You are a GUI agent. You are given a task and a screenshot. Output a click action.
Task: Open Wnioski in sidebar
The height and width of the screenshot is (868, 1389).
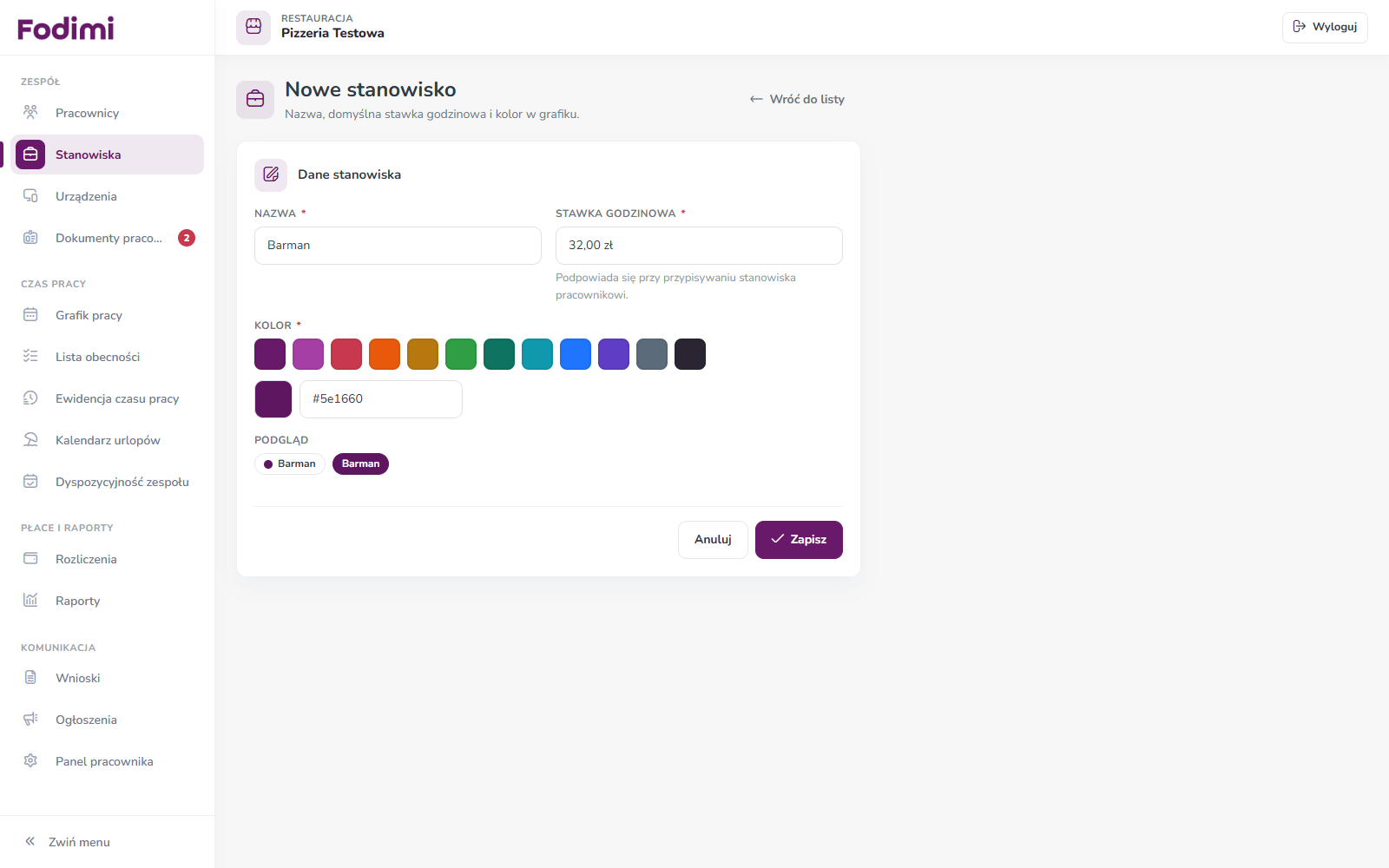pos(107,678)
